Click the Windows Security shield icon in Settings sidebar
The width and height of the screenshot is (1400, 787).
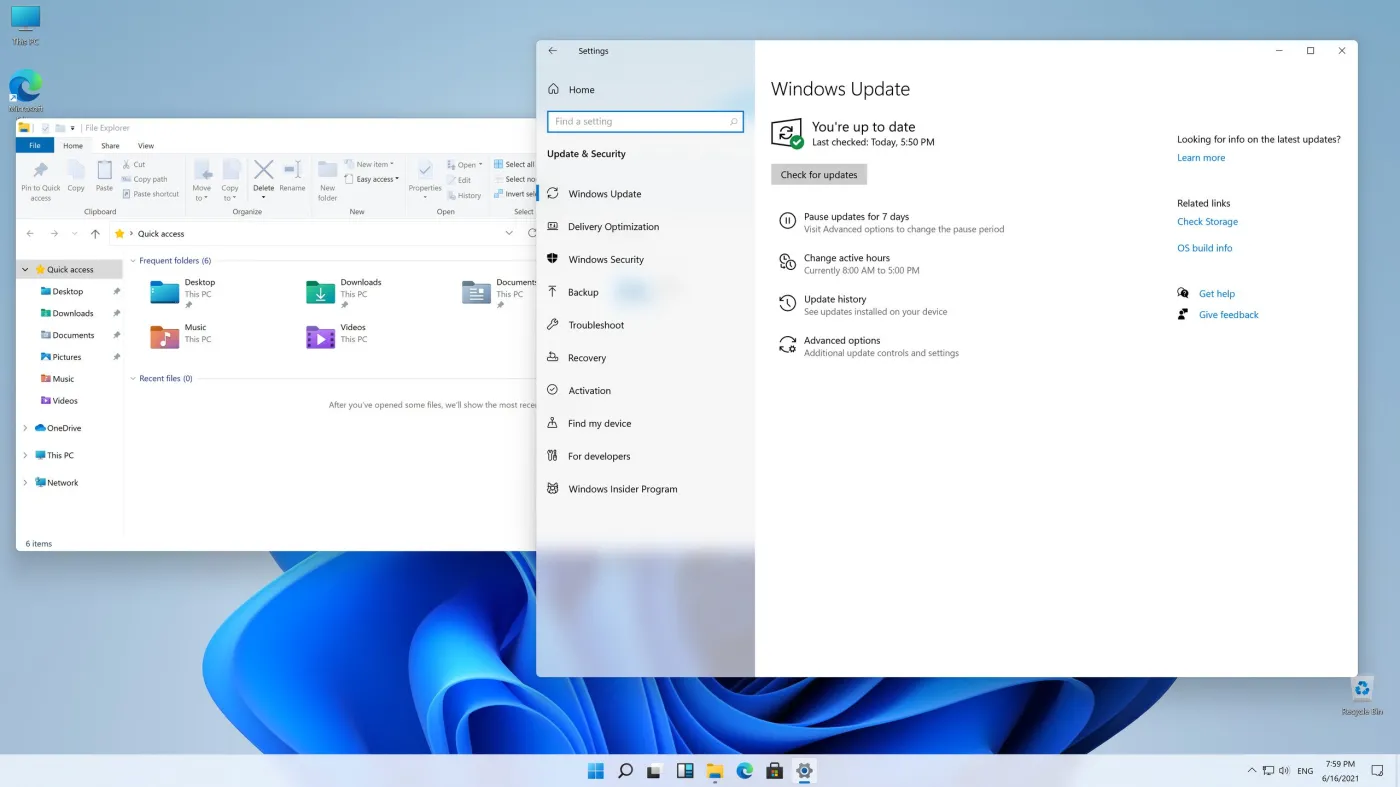552,259
